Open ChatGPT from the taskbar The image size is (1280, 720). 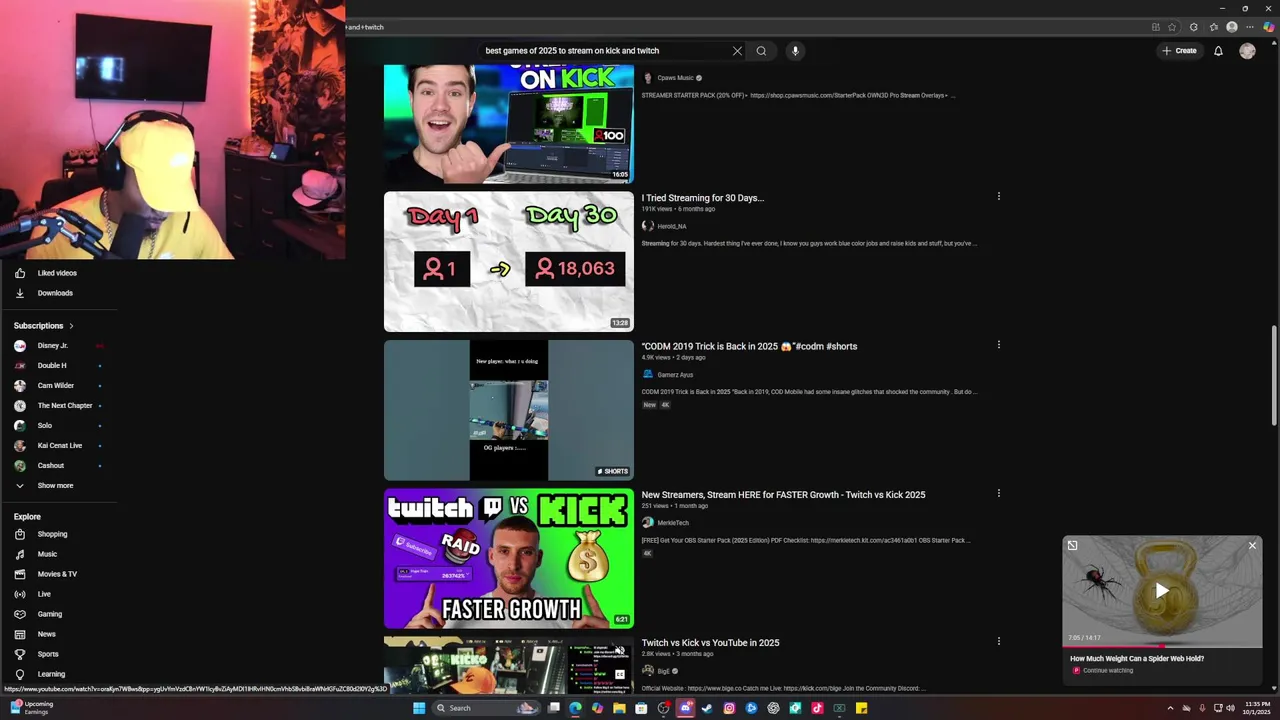773,708
